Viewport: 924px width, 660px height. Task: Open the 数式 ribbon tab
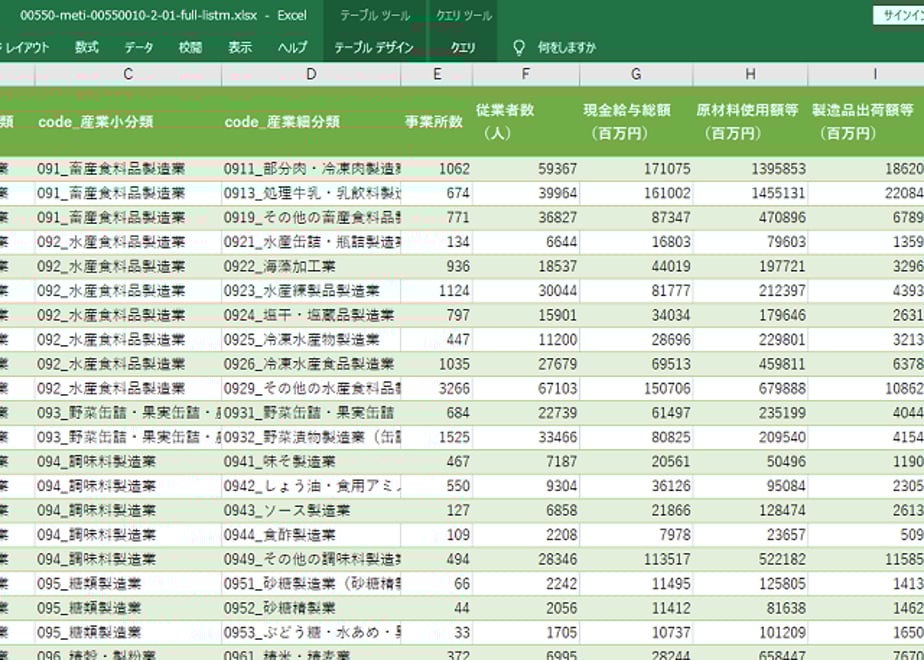87,48
